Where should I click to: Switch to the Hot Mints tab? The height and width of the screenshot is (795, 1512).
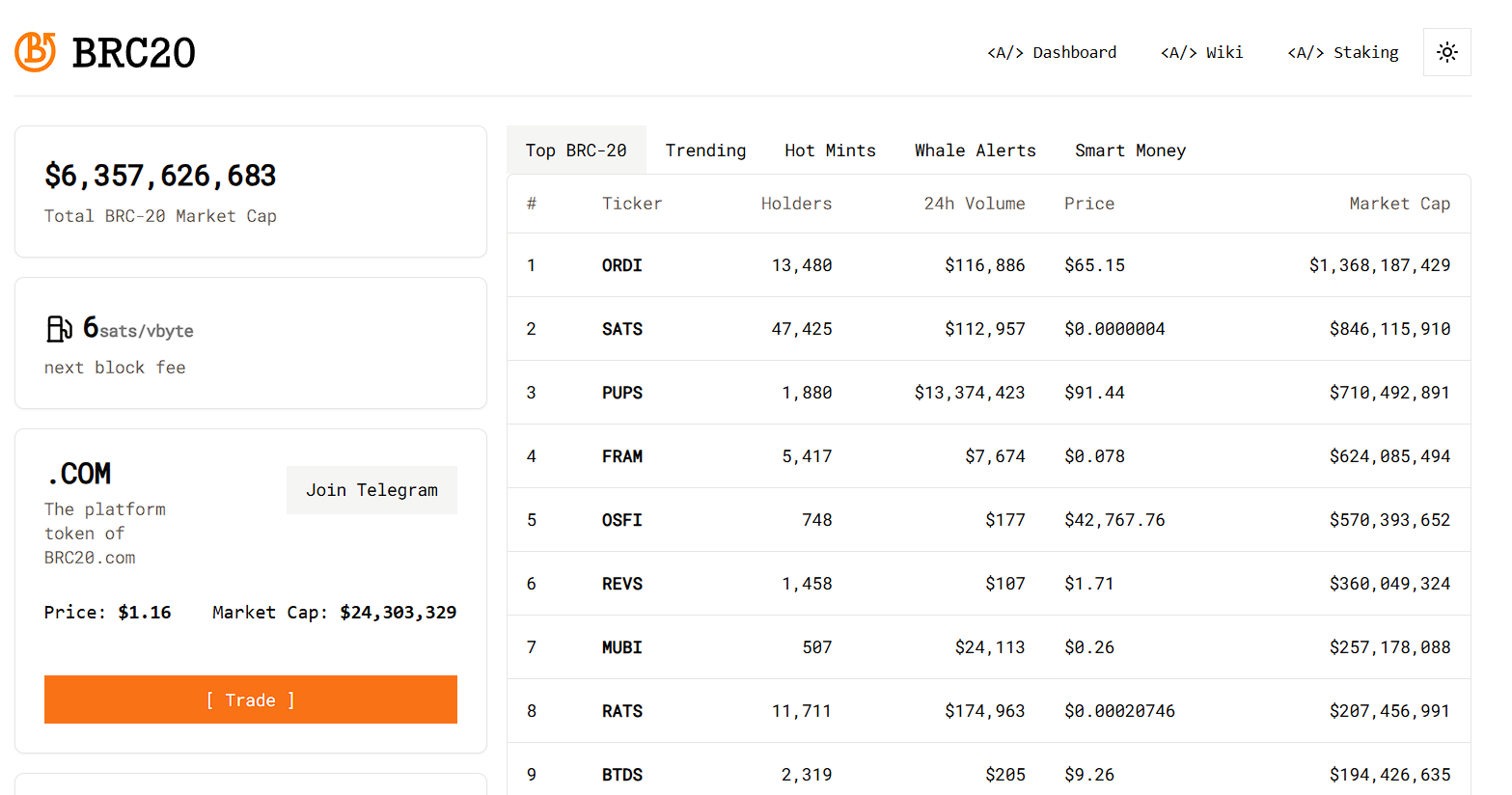(x=830, y=151)
